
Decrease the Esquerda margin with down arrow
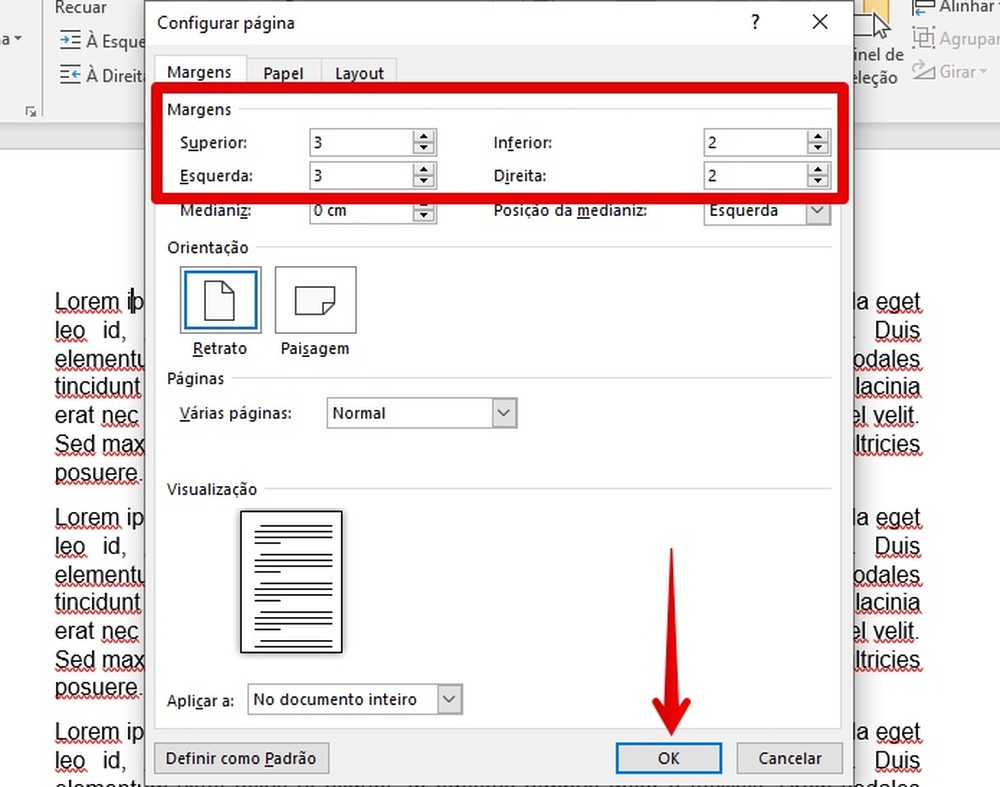pyautogui.click(x=423, y=182)
